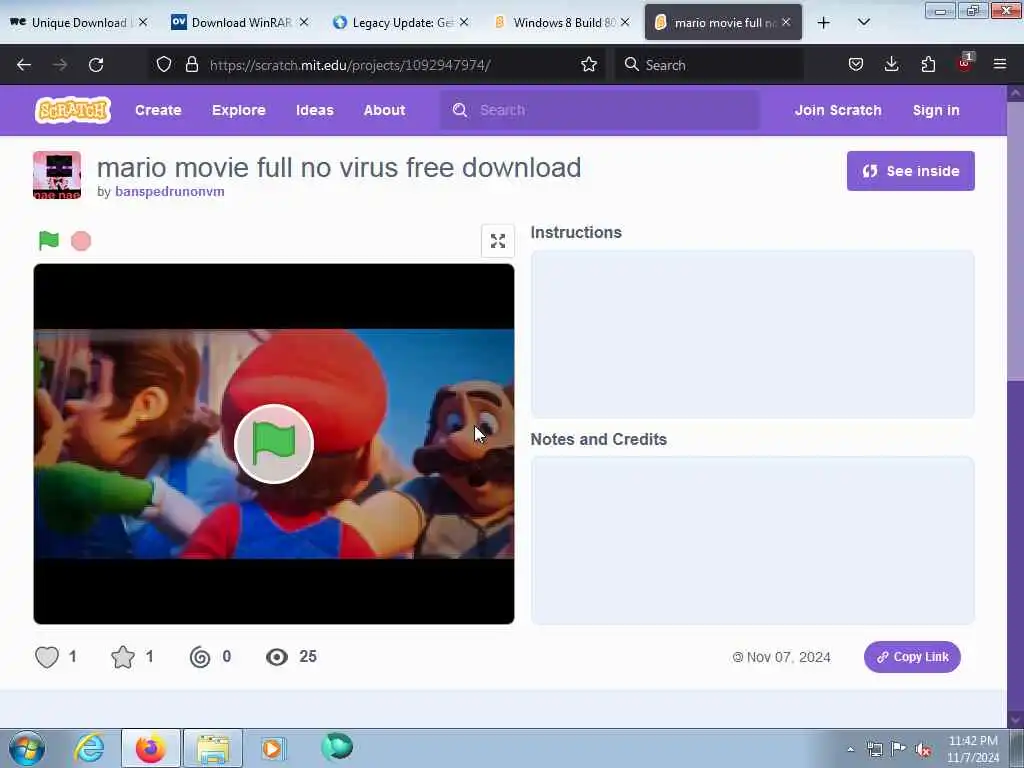Image resolution: width=1024 pixels, height=768 pixels.
Task: Click the views eye icon
Action: point(277,656)
